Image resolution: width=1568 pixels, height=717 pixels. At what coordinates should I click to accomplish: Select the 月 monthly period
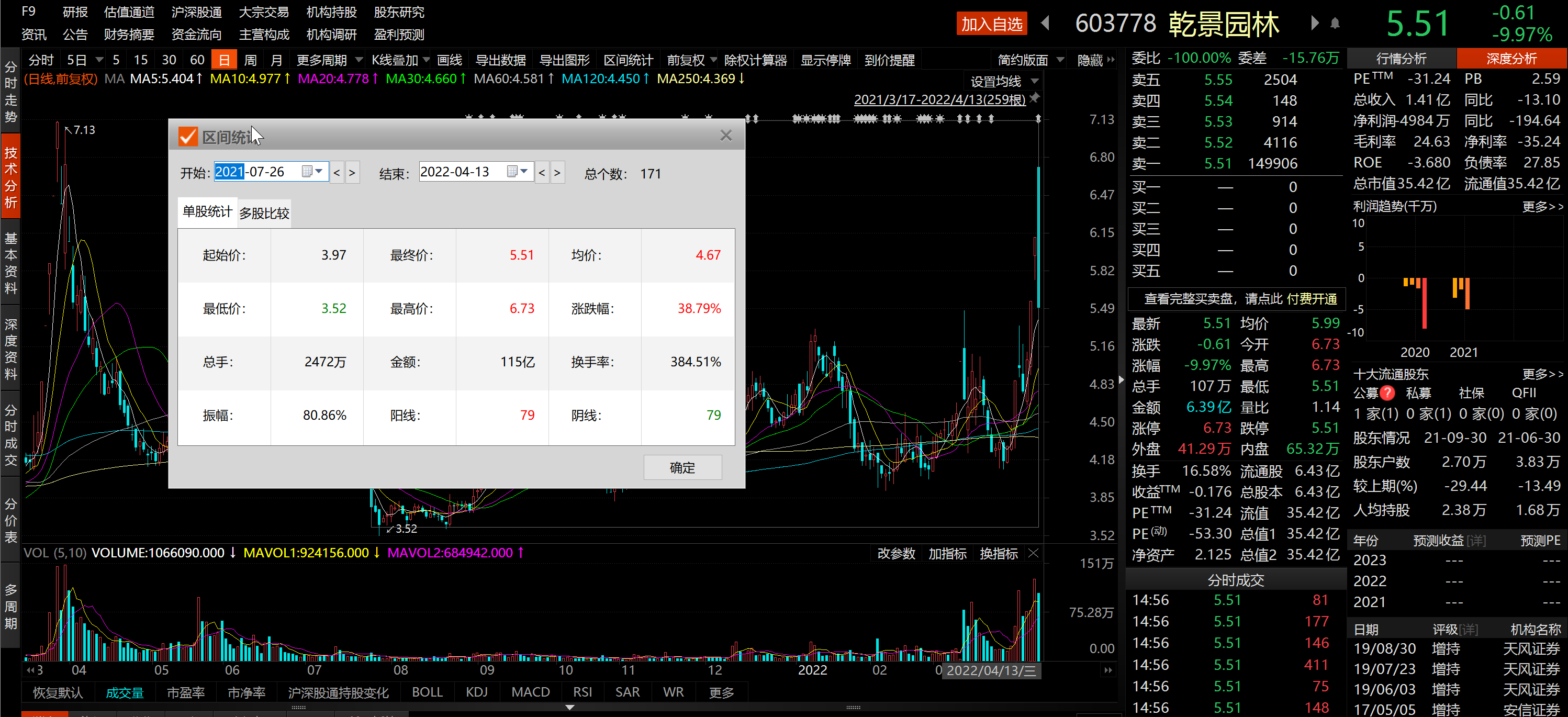coord(276,60)
